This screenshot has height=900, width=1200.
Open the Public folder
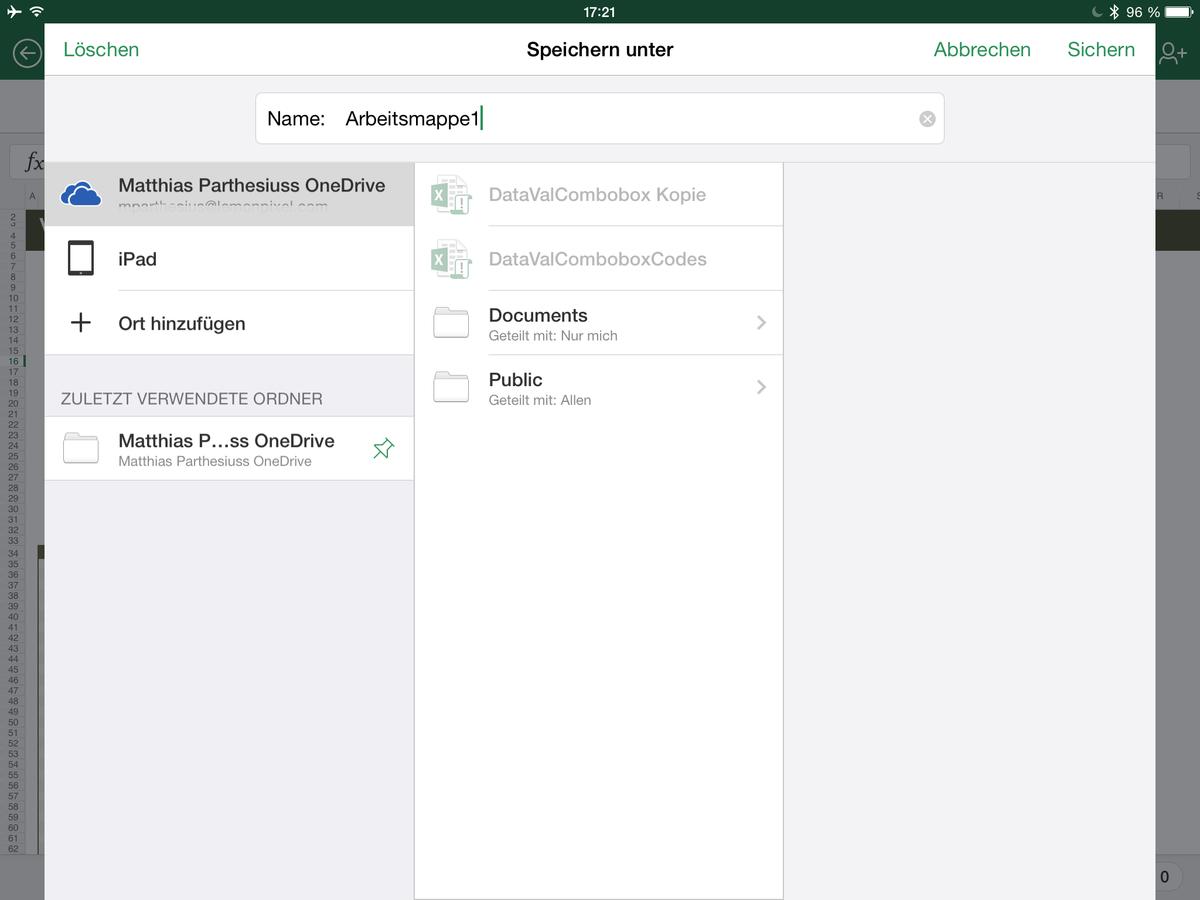click(598, 387)
